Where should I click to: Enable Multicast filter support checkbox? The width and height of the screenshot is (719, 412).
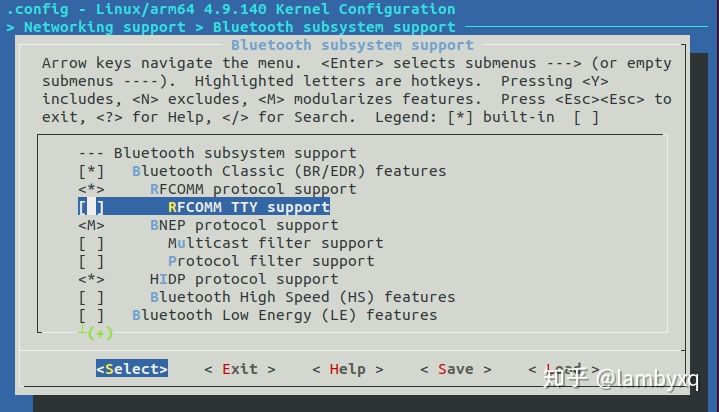[91, 243]
